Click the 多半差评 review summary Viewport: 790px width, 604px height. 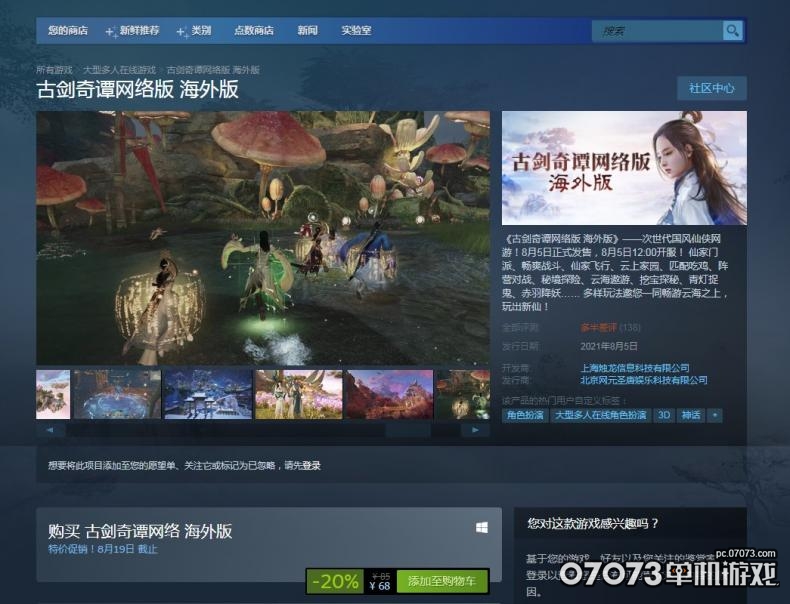click(x=599, y=327)
